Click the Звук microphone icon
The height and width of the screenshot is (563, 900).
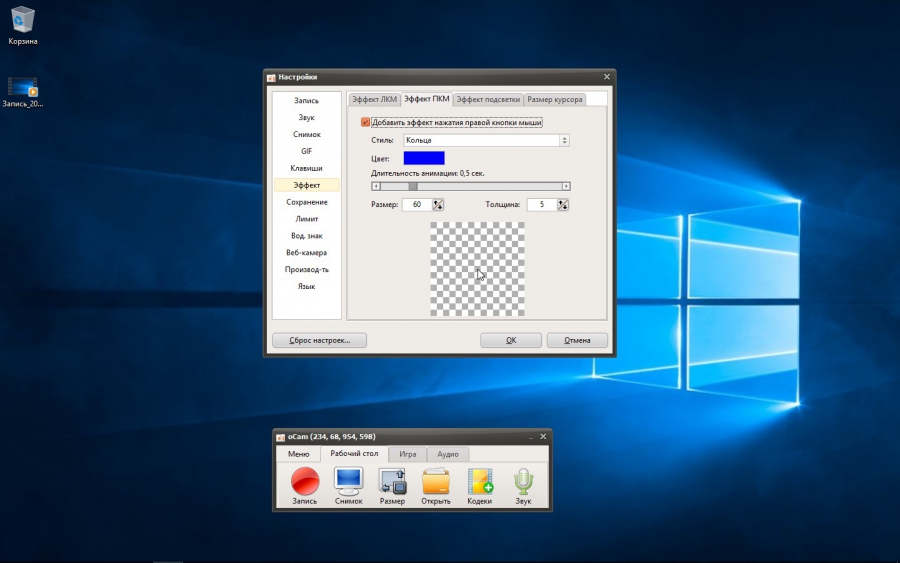click(x=523, y=481)
